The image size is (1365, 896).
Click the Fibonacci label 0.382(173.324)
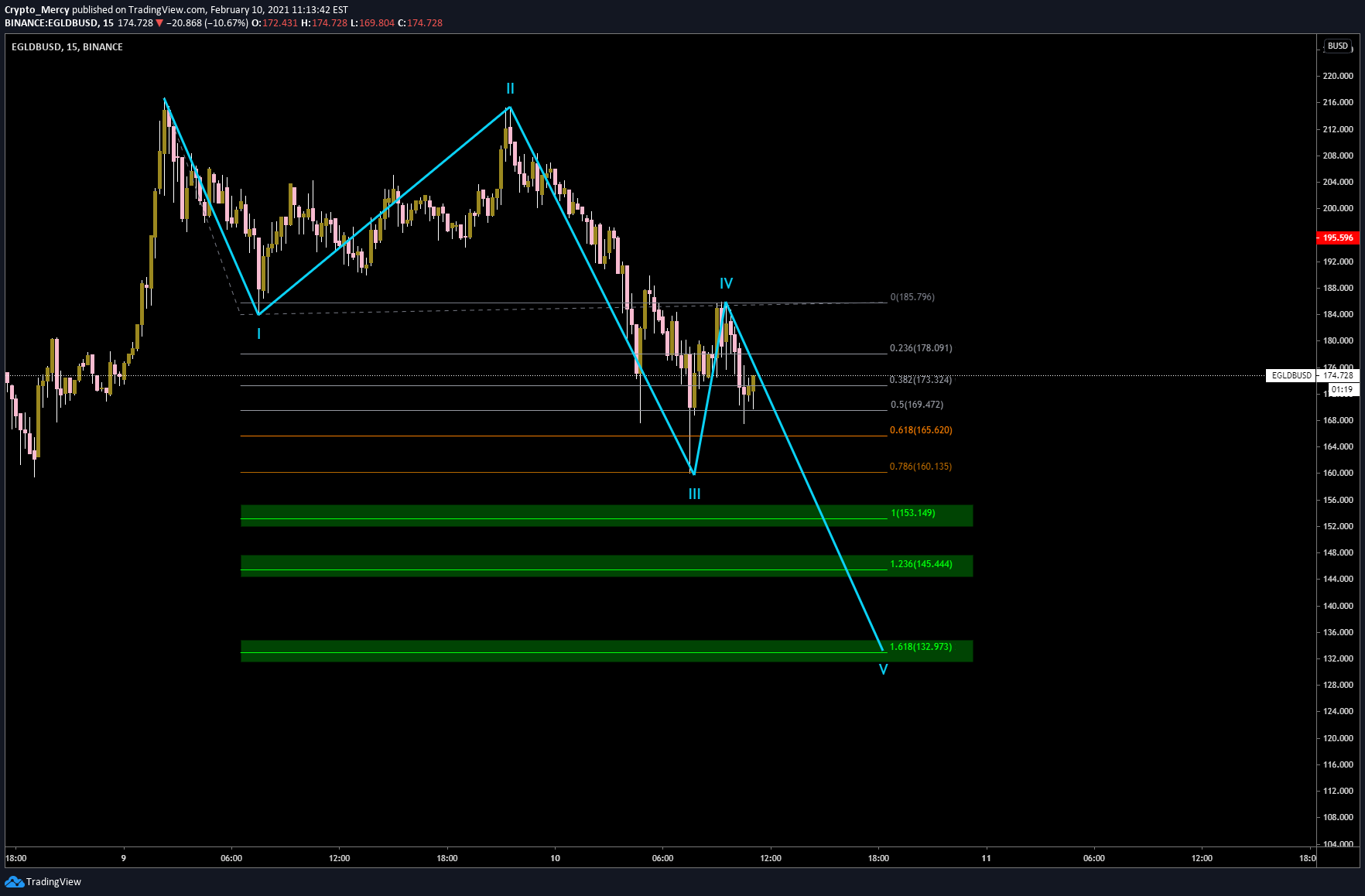click(921, 380)
